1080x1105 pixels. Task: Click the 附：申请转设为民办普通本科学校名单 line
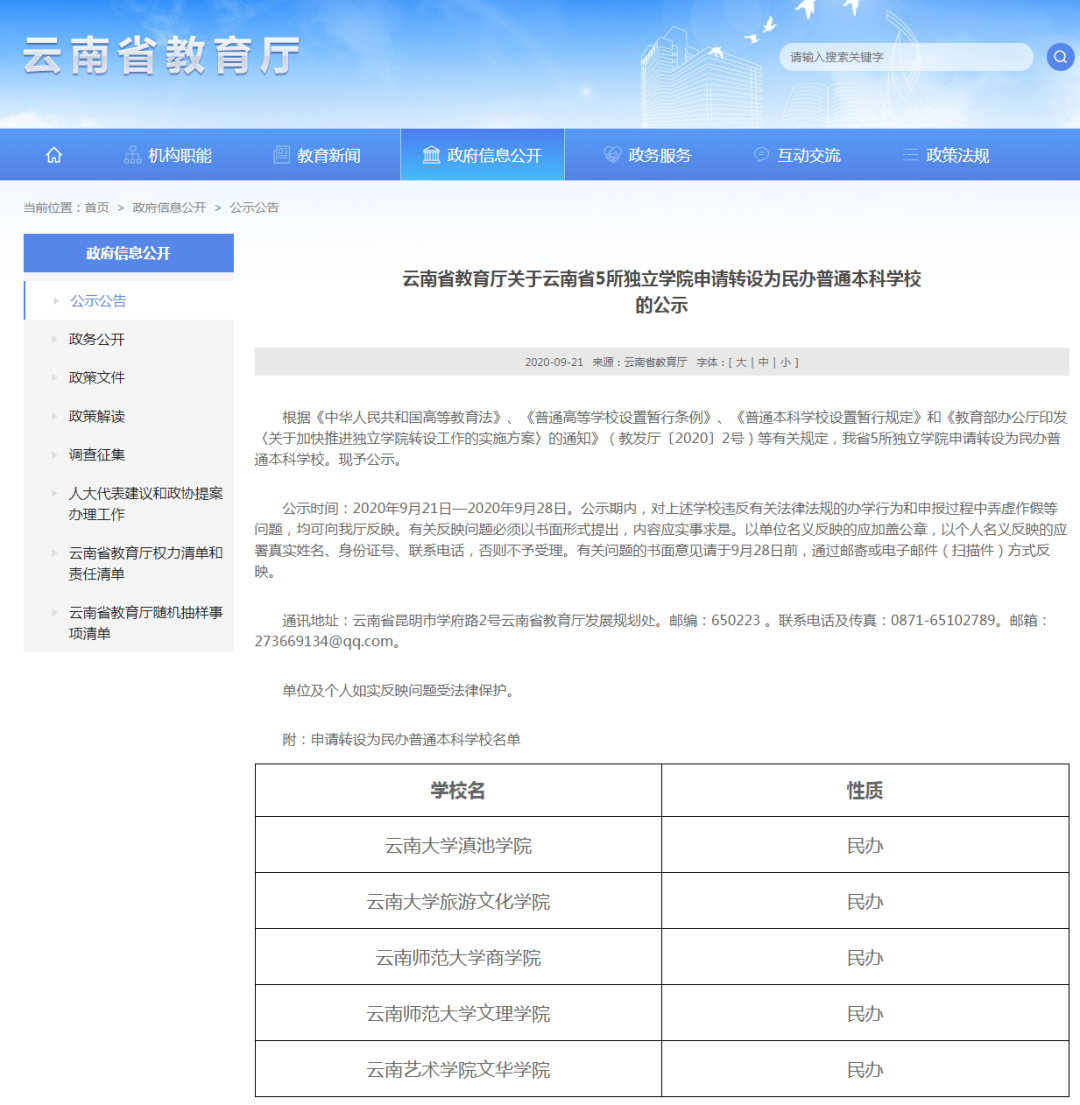pyautogui.click(x=402, y=739)
